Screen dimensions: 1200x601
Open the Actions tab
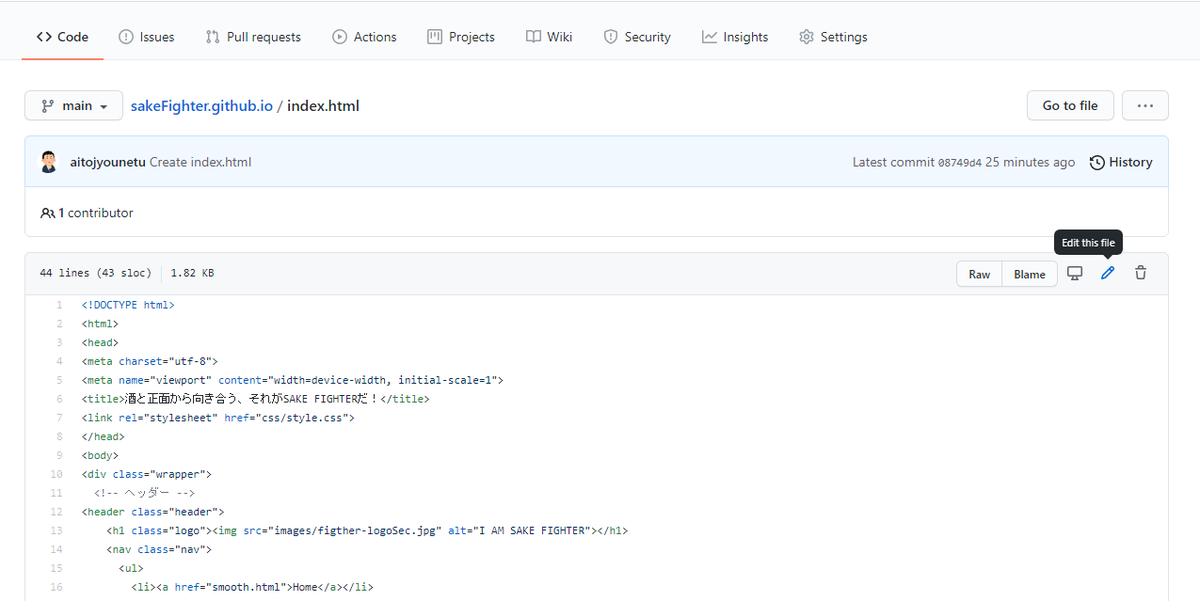click(x=364, y=36)
